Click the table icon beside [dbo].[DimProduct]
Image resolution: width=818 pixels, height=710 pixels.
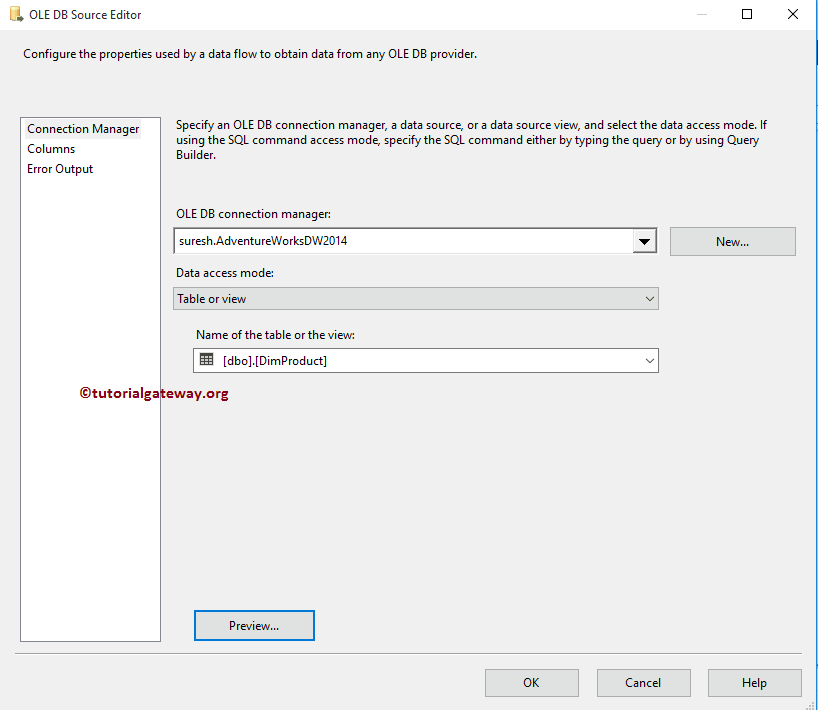click(x=206, y=360)
